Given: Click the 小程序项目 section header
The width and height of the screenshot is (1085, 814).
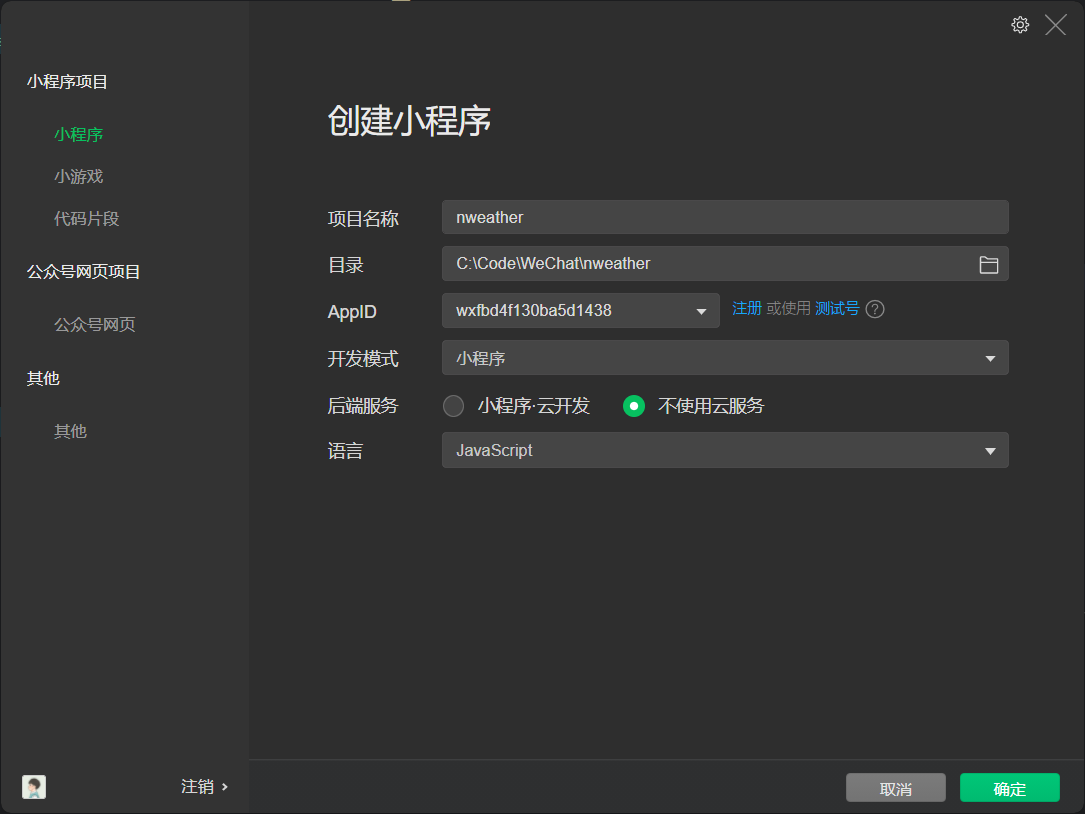Looking at the screenshot, I should click(x=67, y=82).
